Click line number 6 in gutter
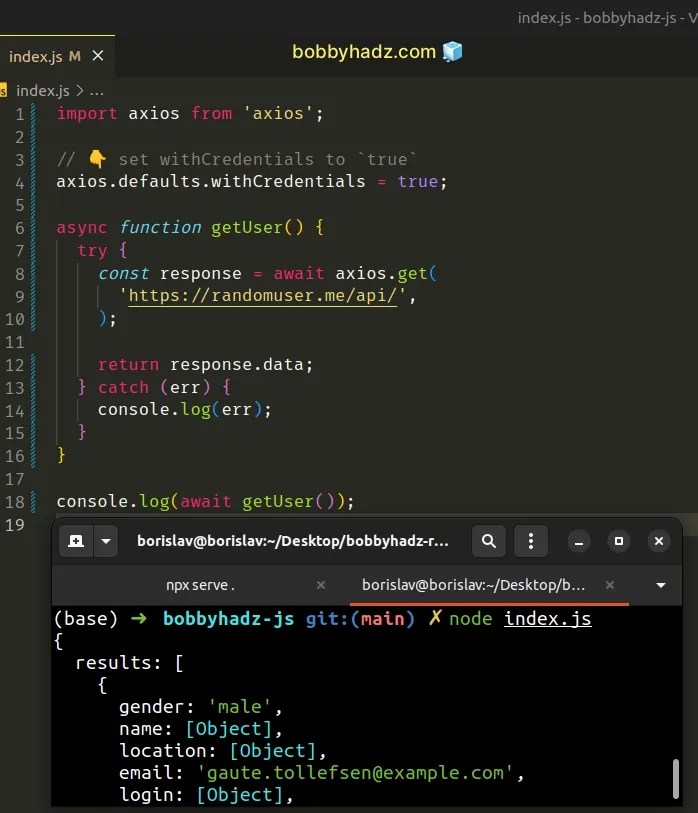Viewport: 698px width, 813px height. [x=20, y=228]
